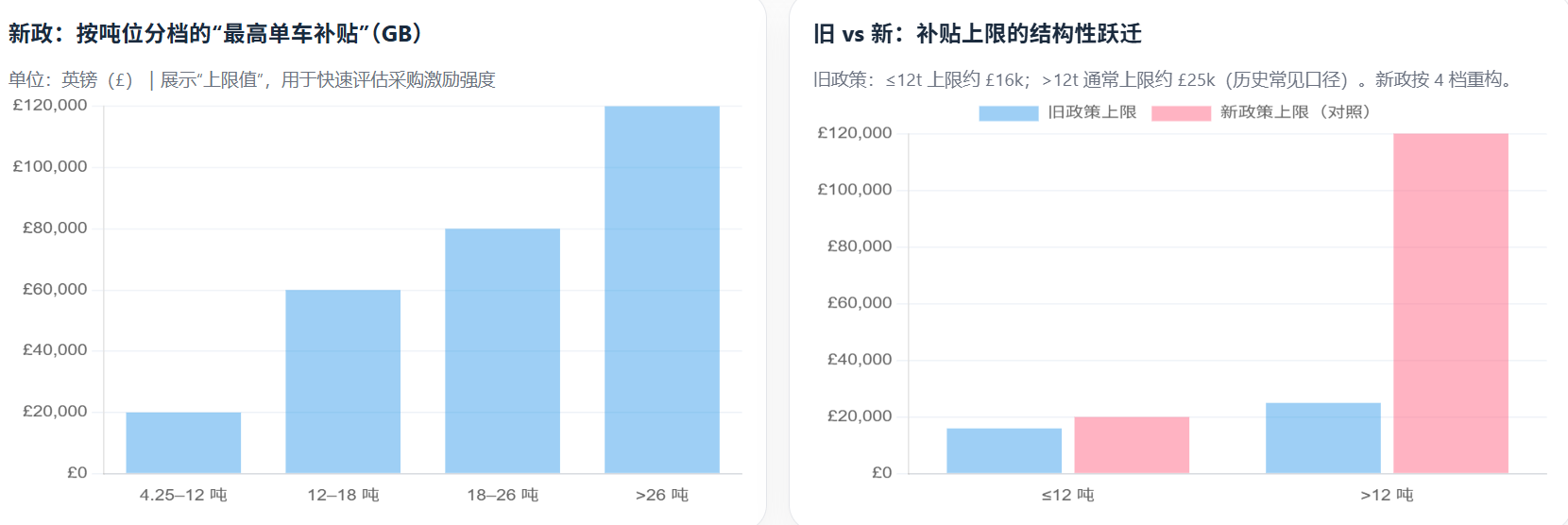Select the >26 吨 bar
Image resolution: width=1568 pixels, height=525 pixels.
tap(662, 289)
